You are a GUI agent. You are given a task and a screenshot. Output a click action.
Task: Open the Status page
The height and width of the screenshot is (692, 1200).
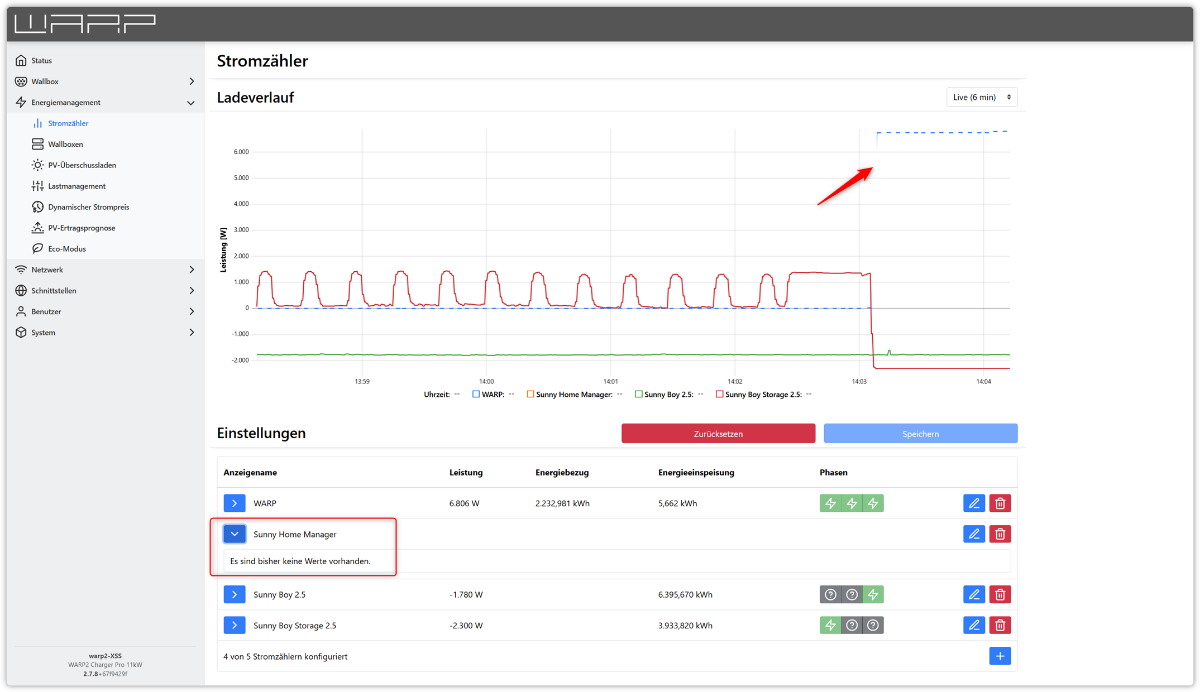pyautogui.click(x=41, y=61)
